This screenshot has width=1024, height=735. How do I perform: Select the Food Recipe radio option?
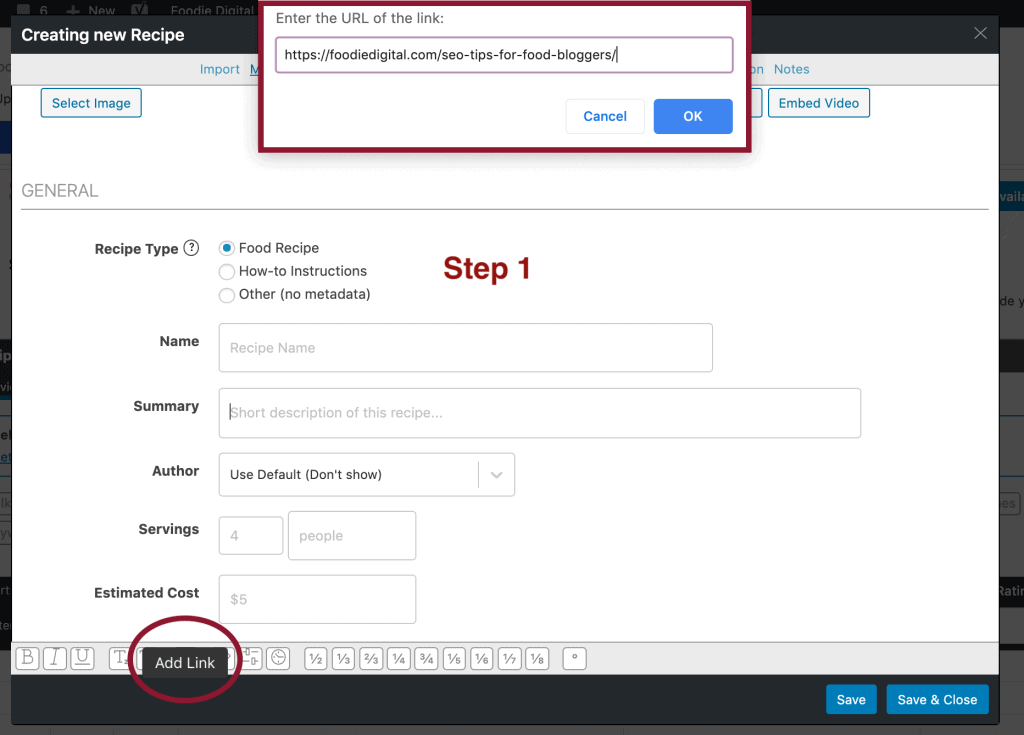[x=227, y=248]
